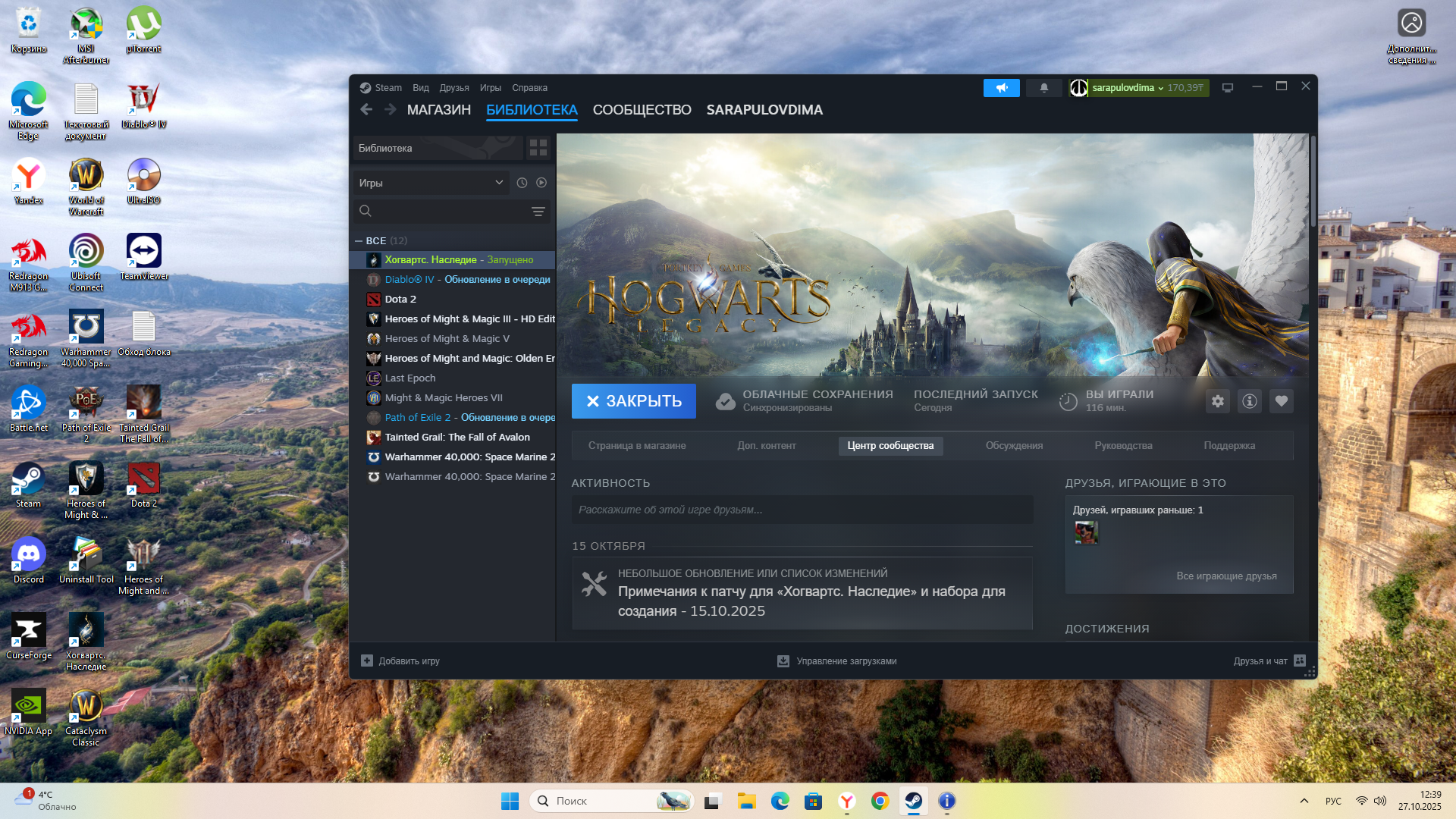
Task: Click the Remote Play monitor icon
Action: point(1227,87)
